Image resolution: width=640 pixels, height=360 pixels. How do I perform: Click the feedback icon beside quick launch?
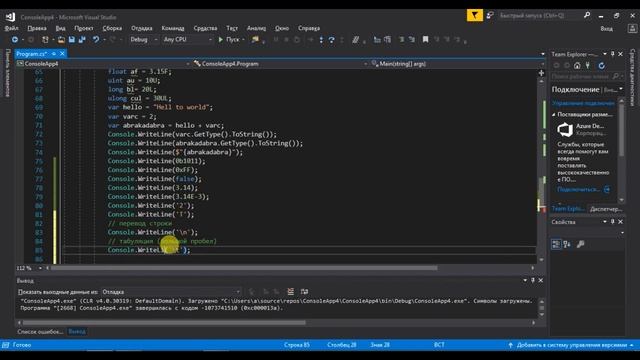pos(490,16)
